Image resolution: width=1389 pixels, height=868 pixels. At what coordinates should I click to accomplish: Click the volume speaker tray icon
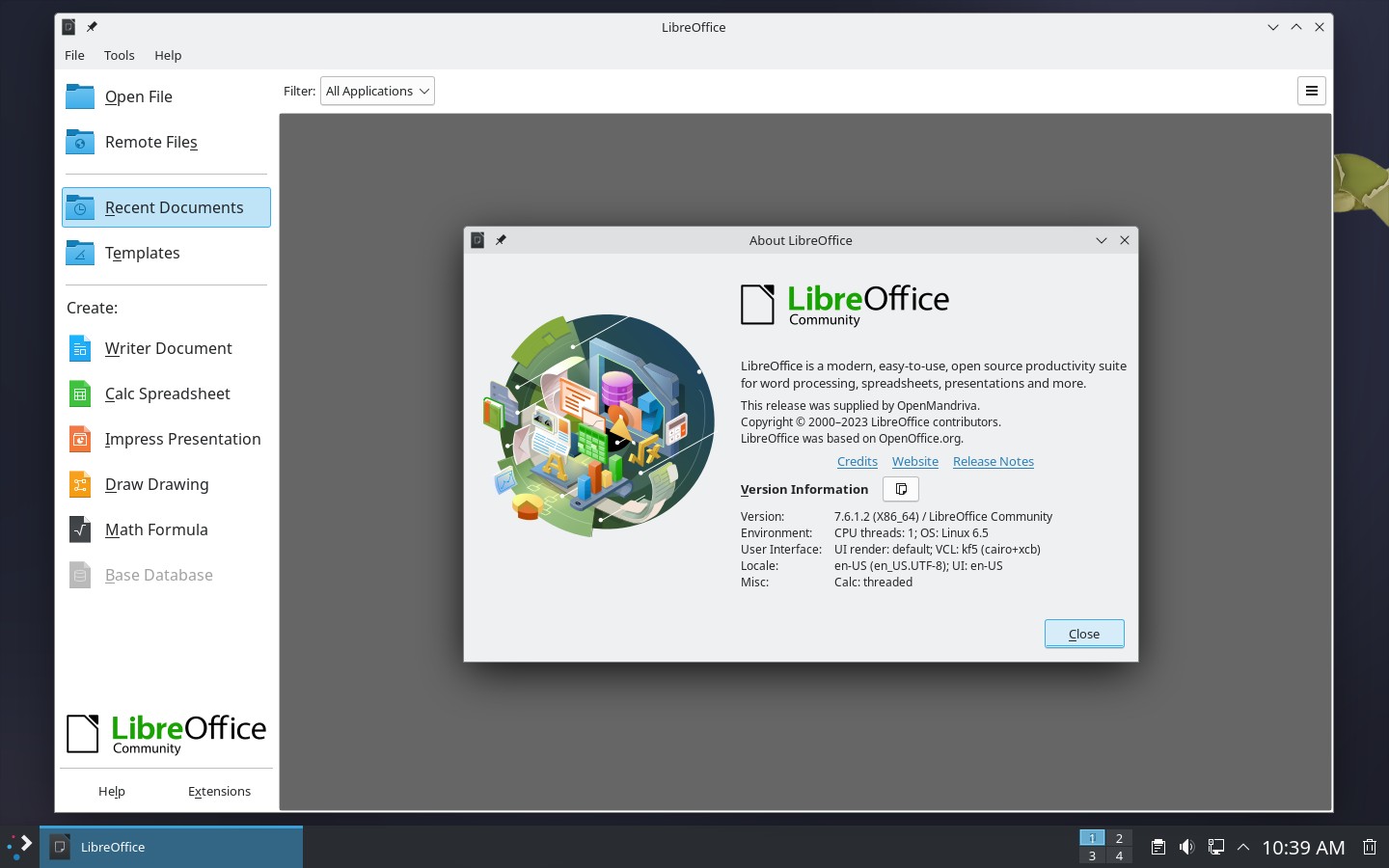[1186, 847]
